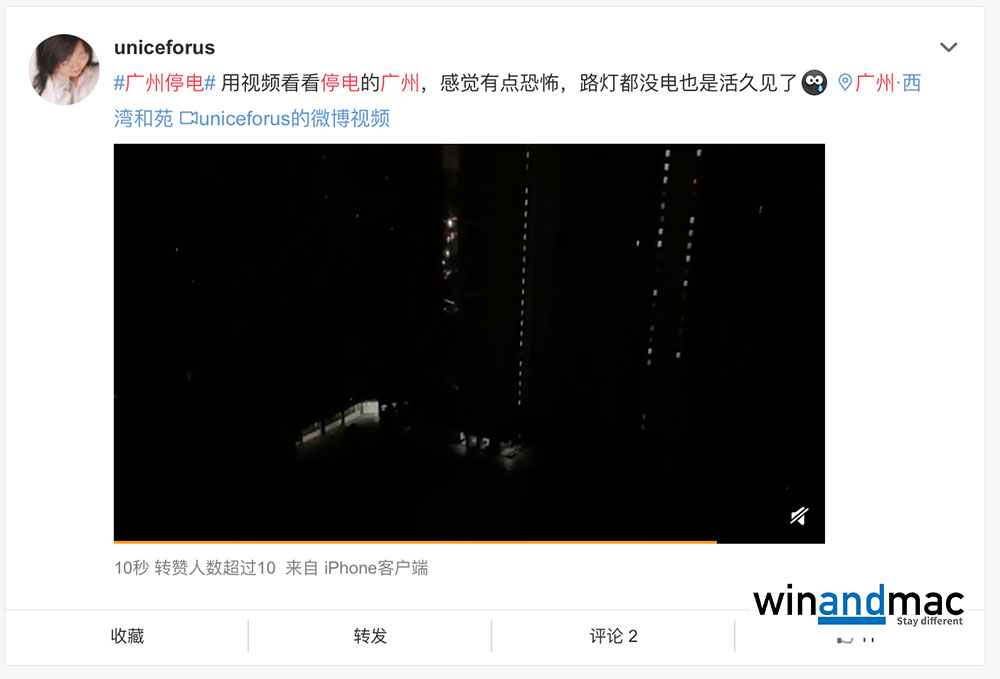Click the video camera icon before uniceforus的微博视频

coord(189,118)
